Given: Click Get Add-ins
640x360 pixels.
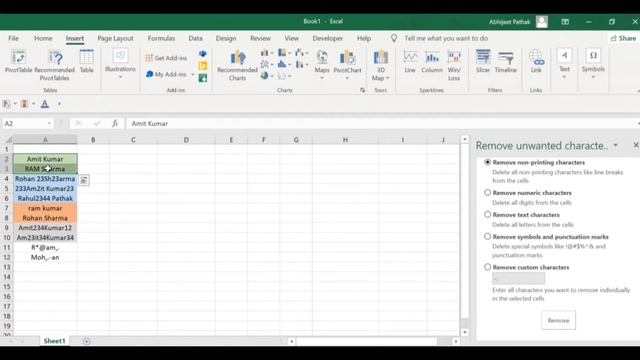Looking at the screenshot, I should pos(166,58).
